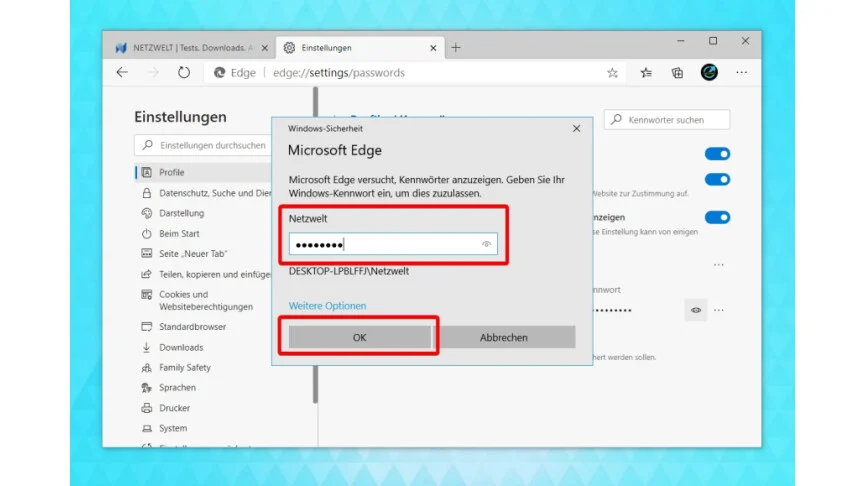Click the address bar URL

coord(338,73)
